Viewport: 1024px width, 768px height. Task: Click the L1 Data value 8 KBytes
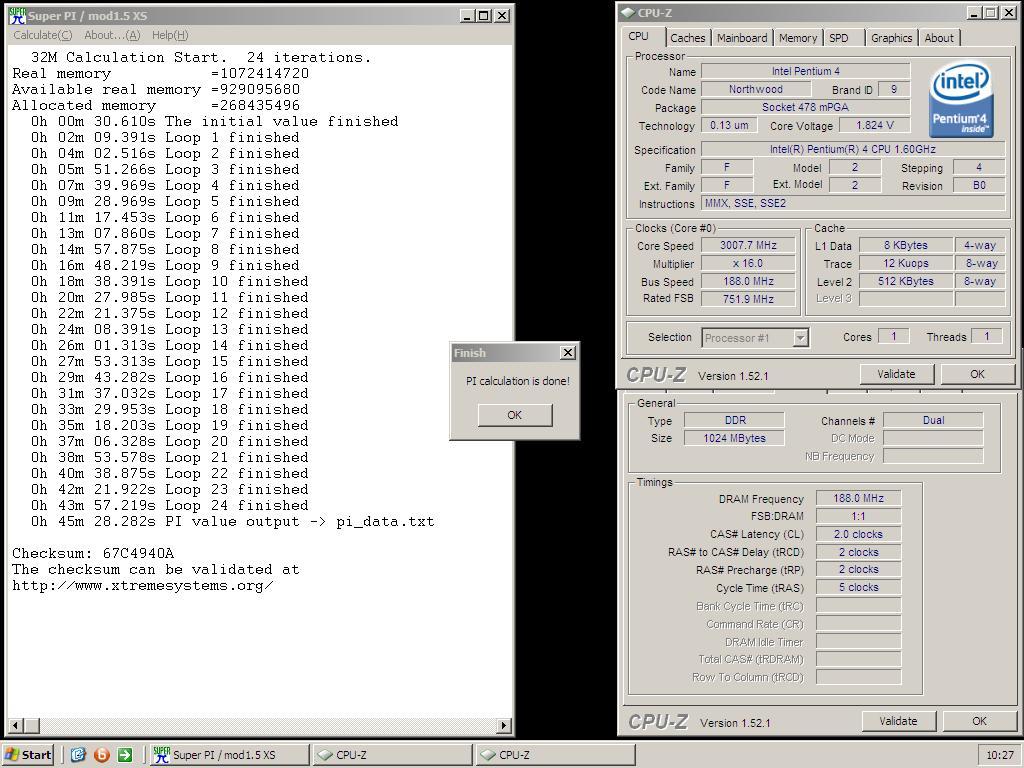click(x=906, y=246)
